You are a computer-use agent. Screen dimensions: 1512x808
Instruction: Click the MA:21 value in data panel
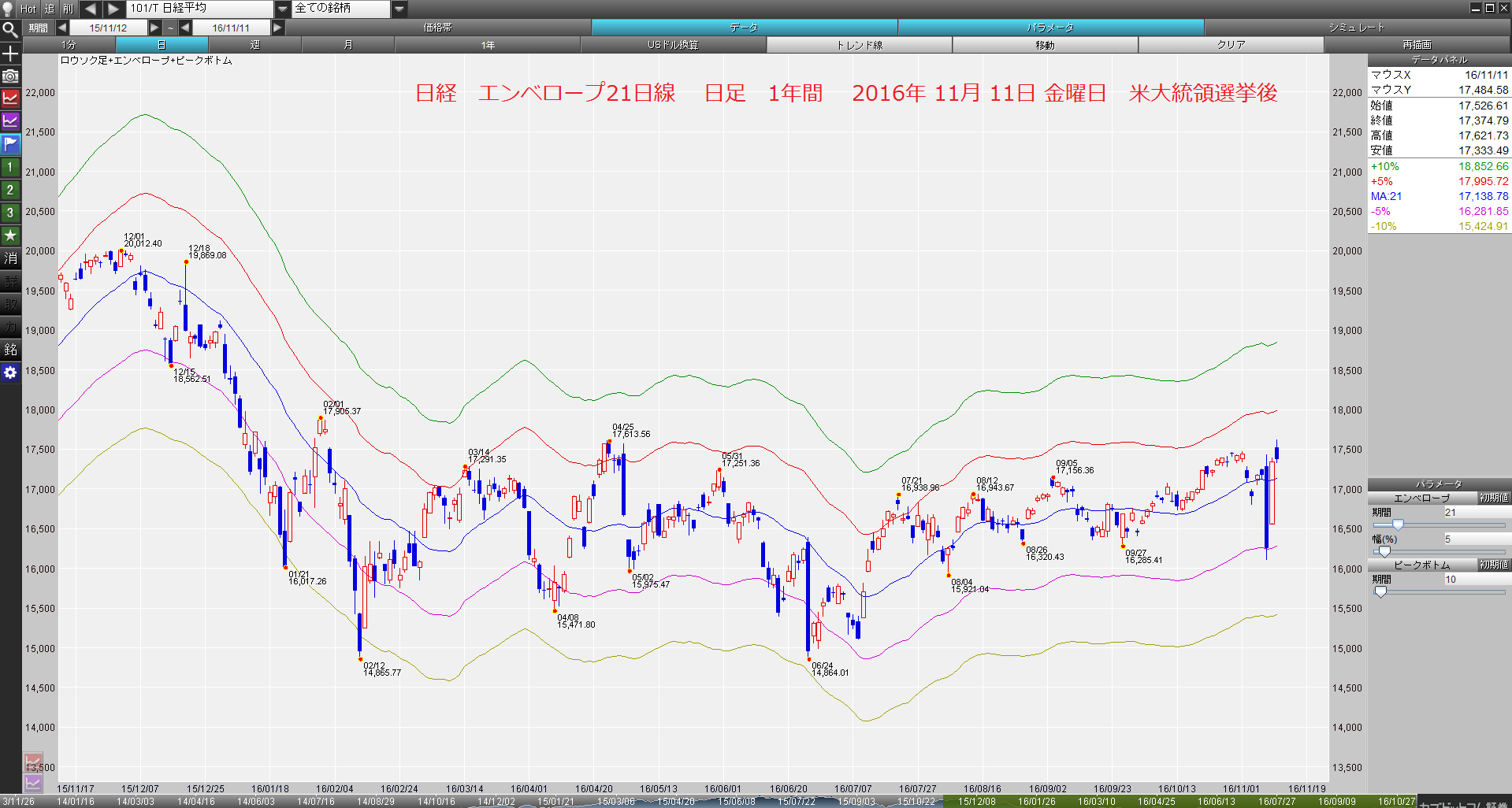coord(1483,196)
